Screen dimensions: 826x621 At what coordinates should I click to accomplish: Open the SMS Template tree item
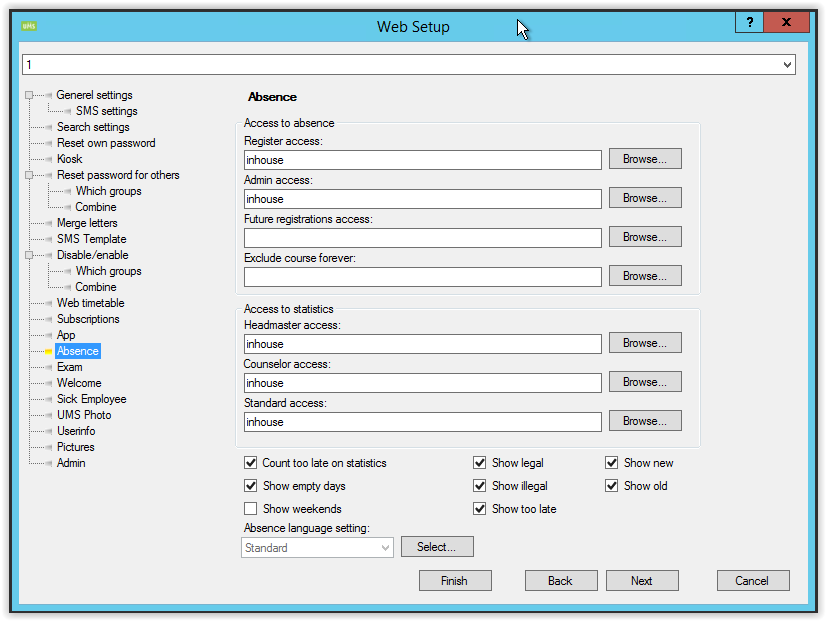(91, 239)
